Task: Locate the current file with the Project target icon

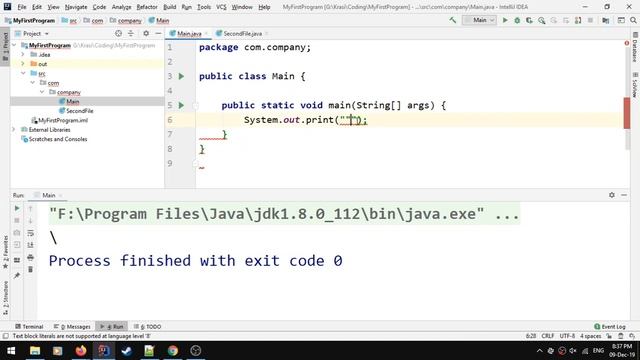Action: 118,33
